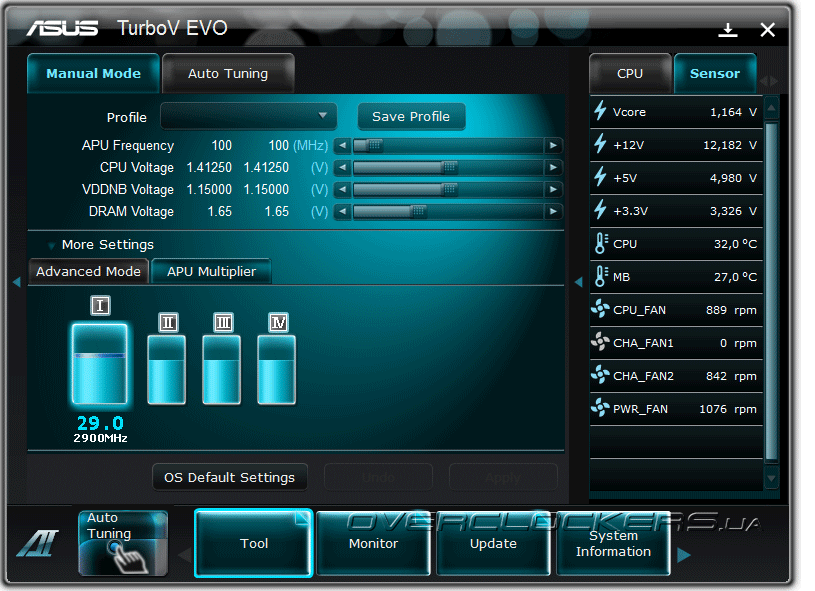Click the CHA_FAN2 fan icon
815x591 pixels.
(x=600, y=375)
